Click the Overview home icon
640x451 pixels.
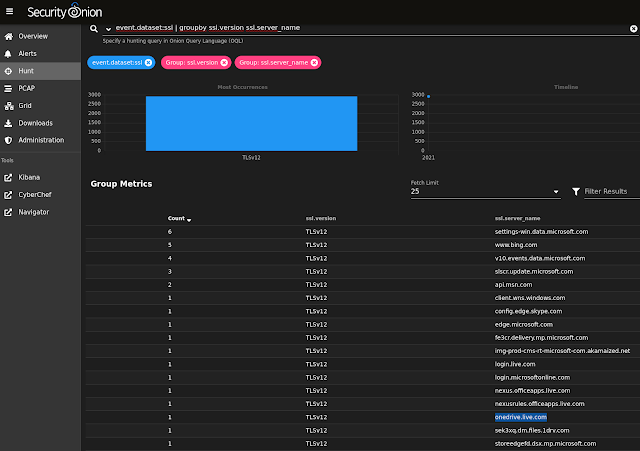point(8,36)
